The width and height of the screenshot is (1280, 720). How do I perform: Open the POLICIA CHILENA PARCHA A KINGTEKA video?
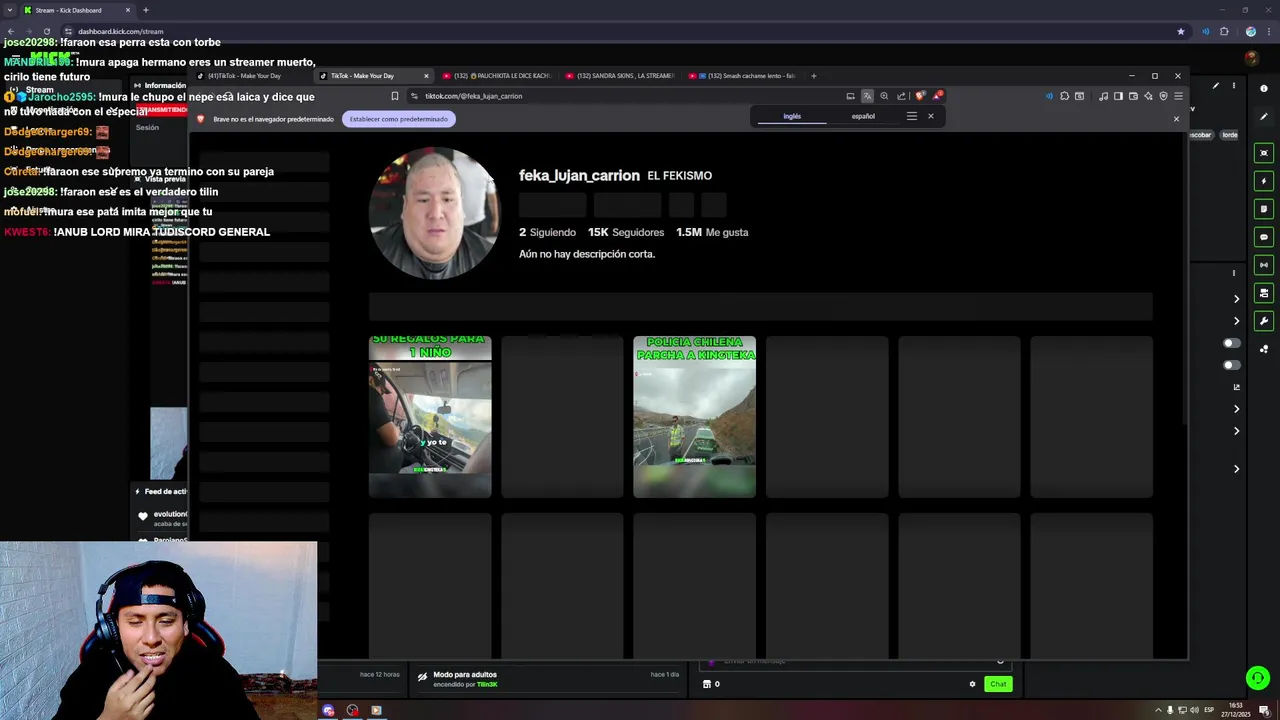694,416
